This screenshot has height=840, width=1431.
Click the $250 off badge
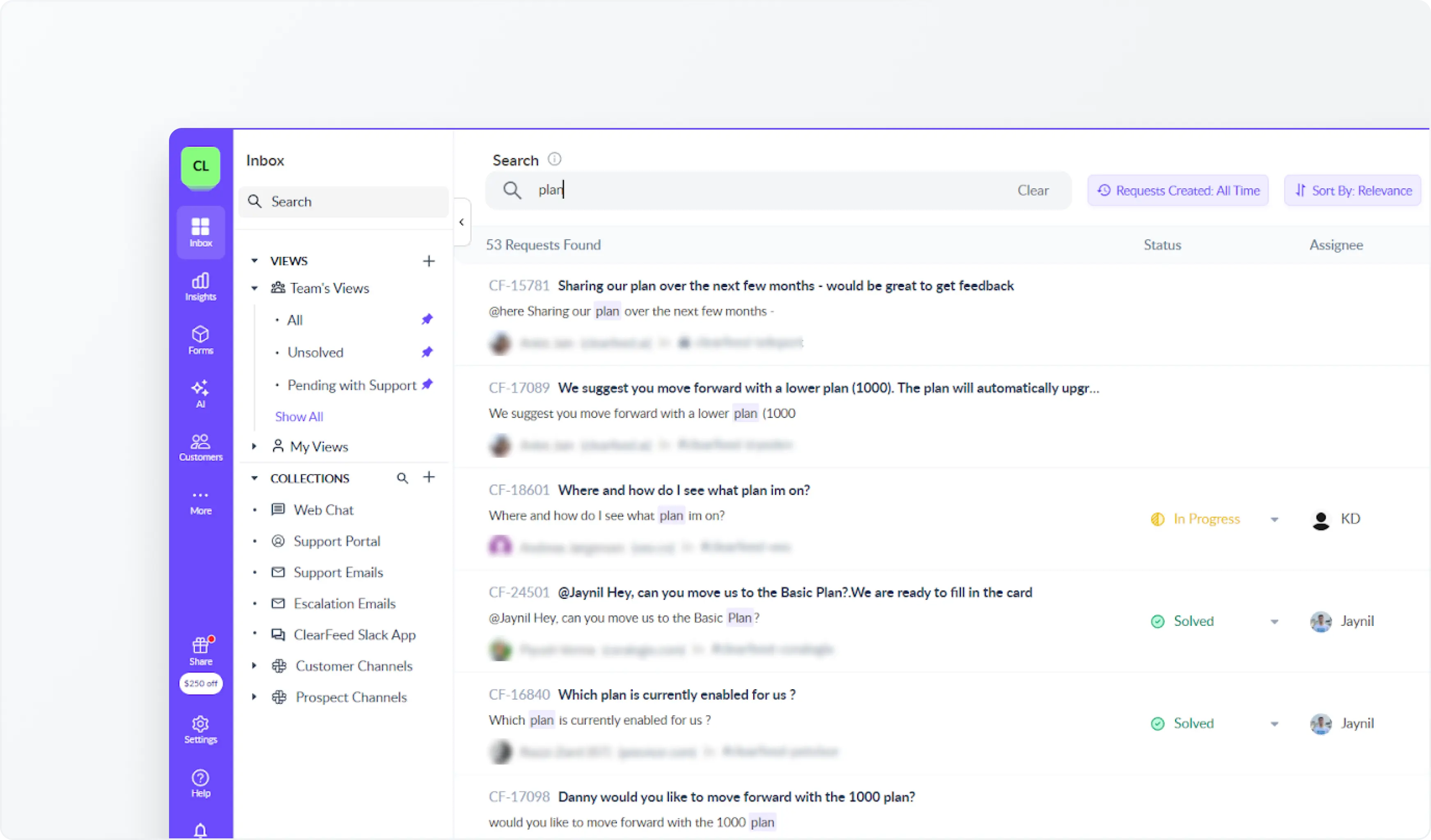click(201, 683)
